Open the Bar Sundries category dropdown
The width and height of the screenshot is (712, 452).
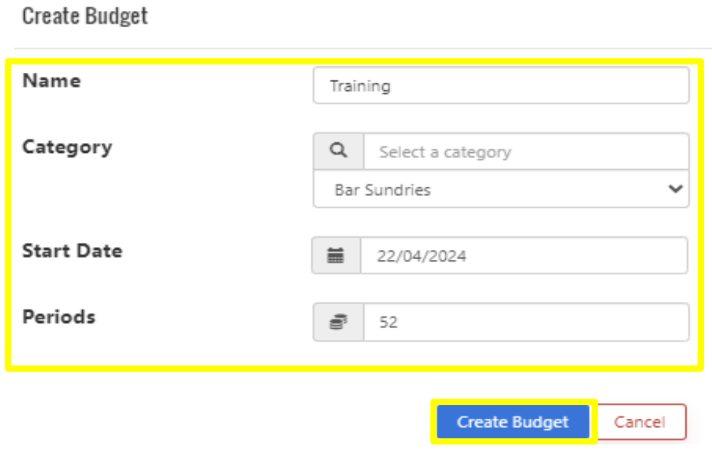[500, 189]
